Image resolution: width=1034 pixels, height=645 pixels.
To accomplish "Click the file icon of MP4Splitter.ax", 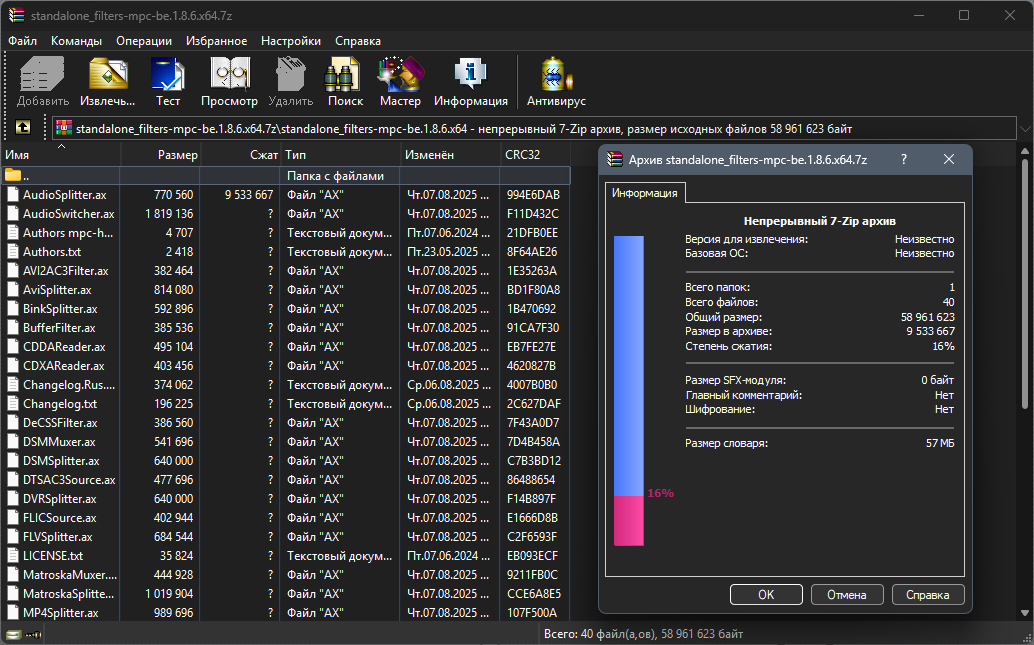I will click(13, 613).
